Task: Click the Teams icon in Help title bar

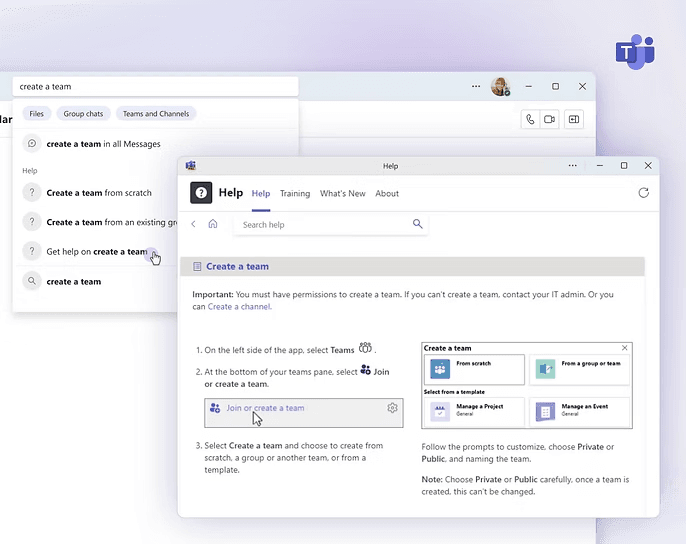Action: pyautogui.click(x=191, y=165)
